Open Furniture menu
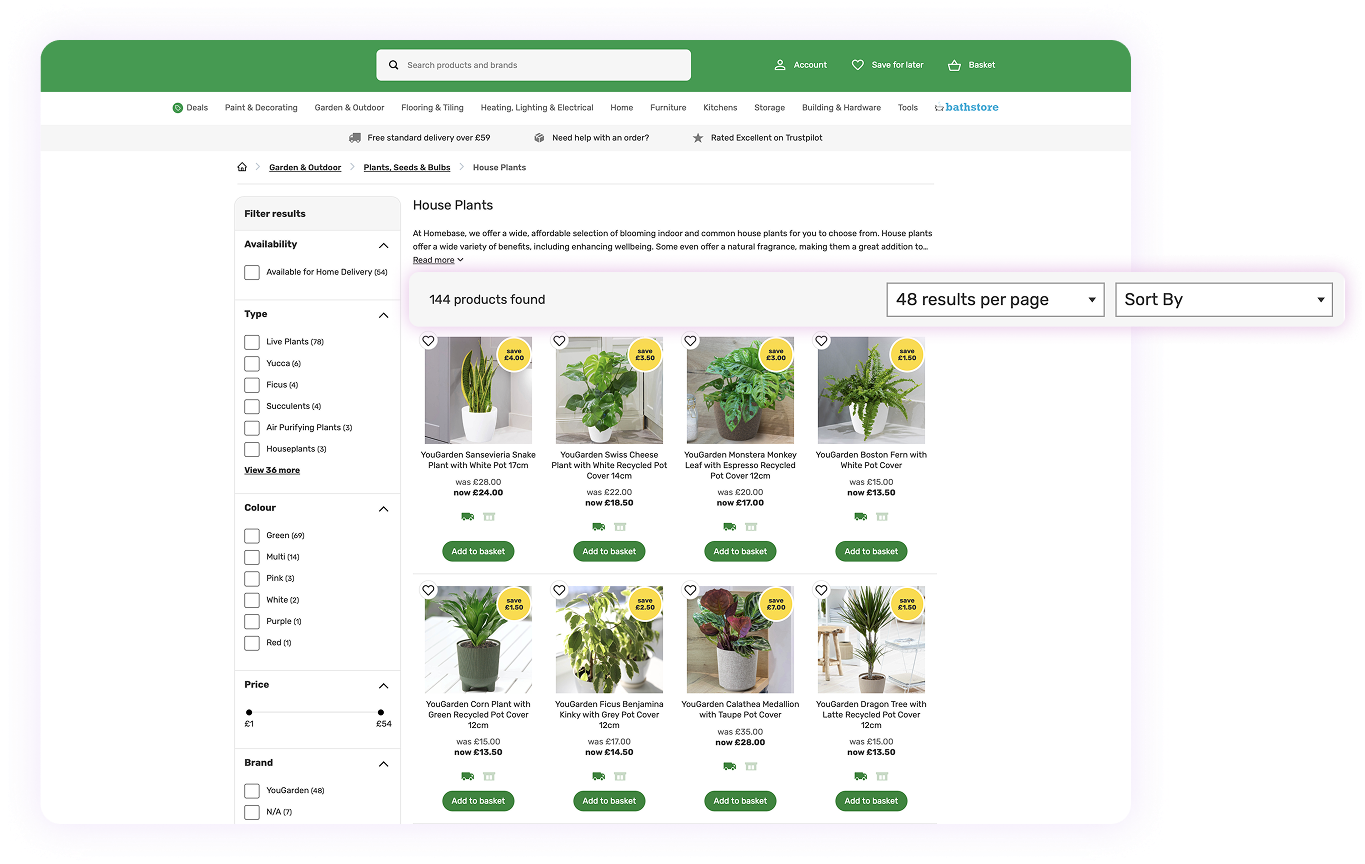Screen dimensions: 1365x864 coord(668,108)
